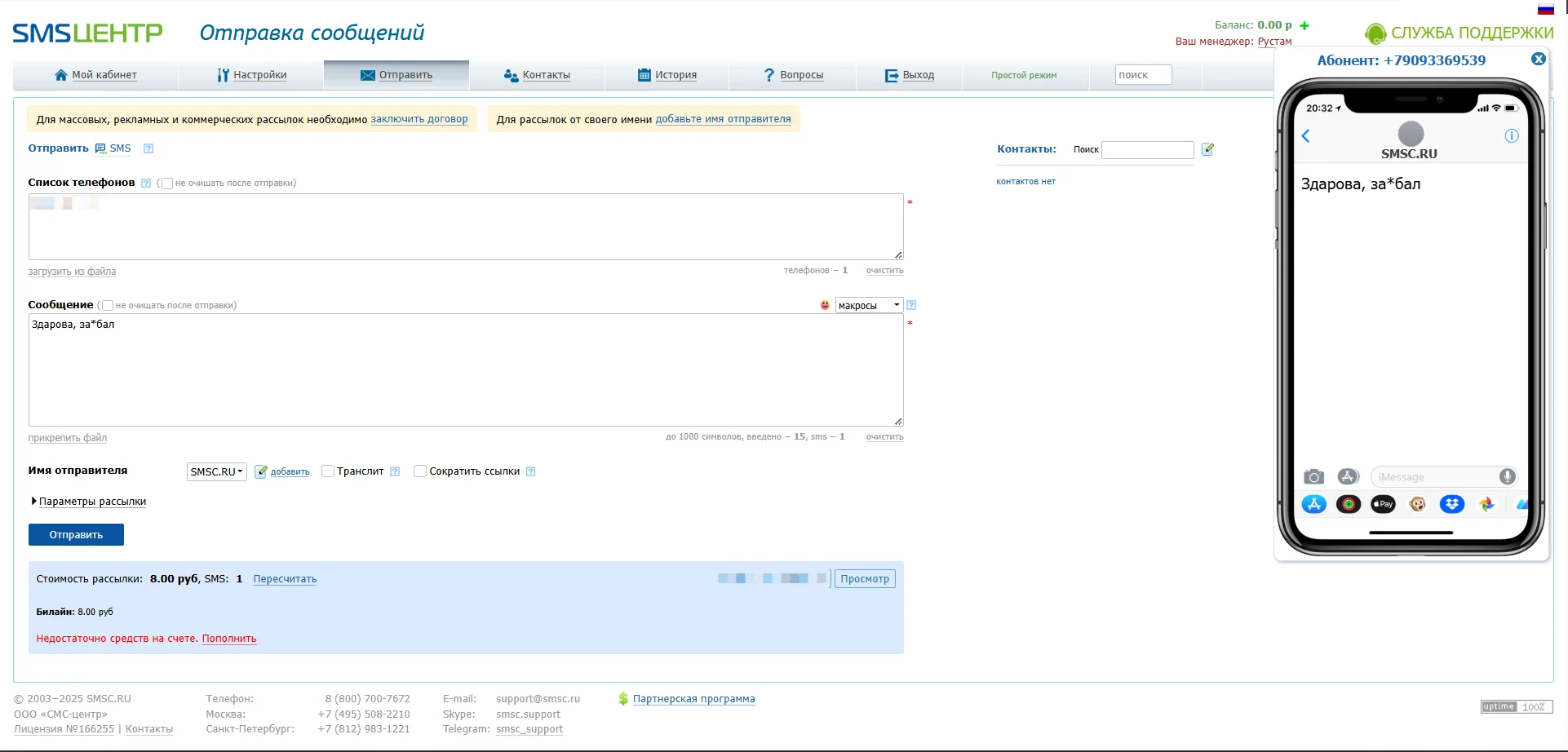Tap the iMessage field in phone preview
Viewport: 1568px width, 752px height.
(x=1443, y=477)
